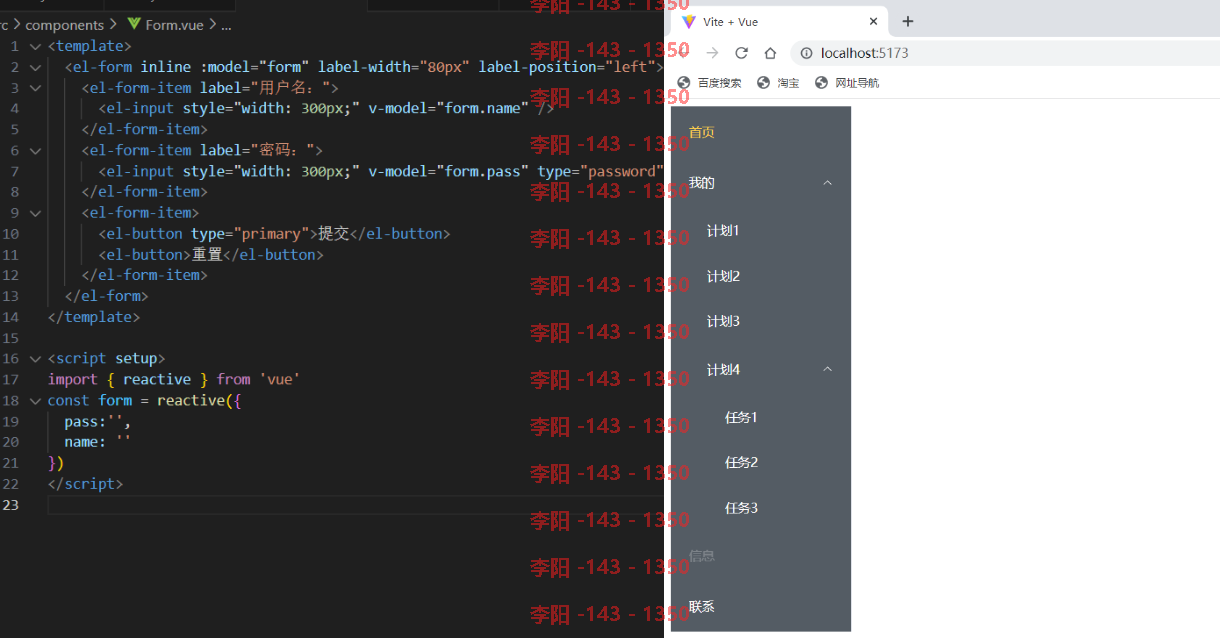Collapse the 我的 submenu arrow
The height and width of the screenshot is (643, 1220).
click(827, 183)
